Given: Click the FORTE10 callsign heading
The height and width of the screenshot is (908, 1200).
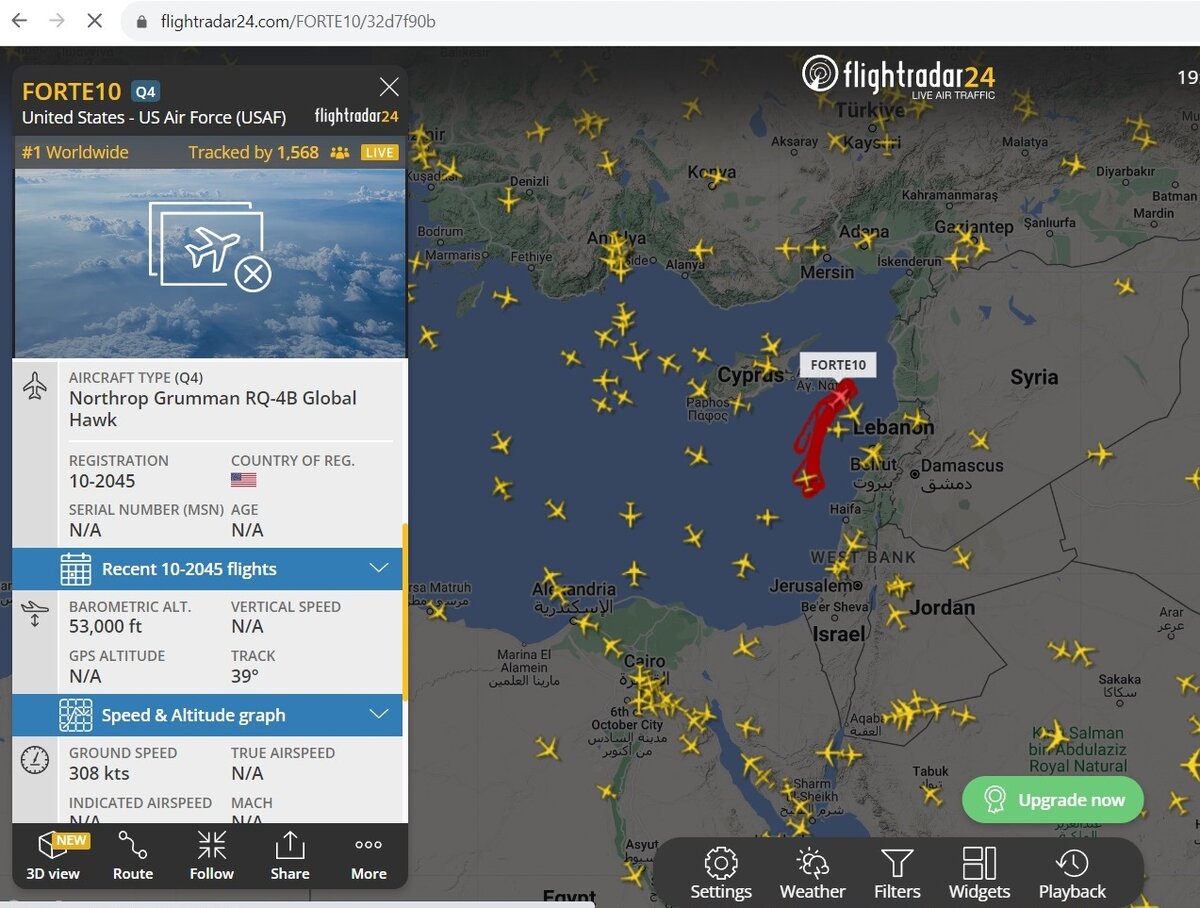Looking at the screenshot, I should click(72, 92).
